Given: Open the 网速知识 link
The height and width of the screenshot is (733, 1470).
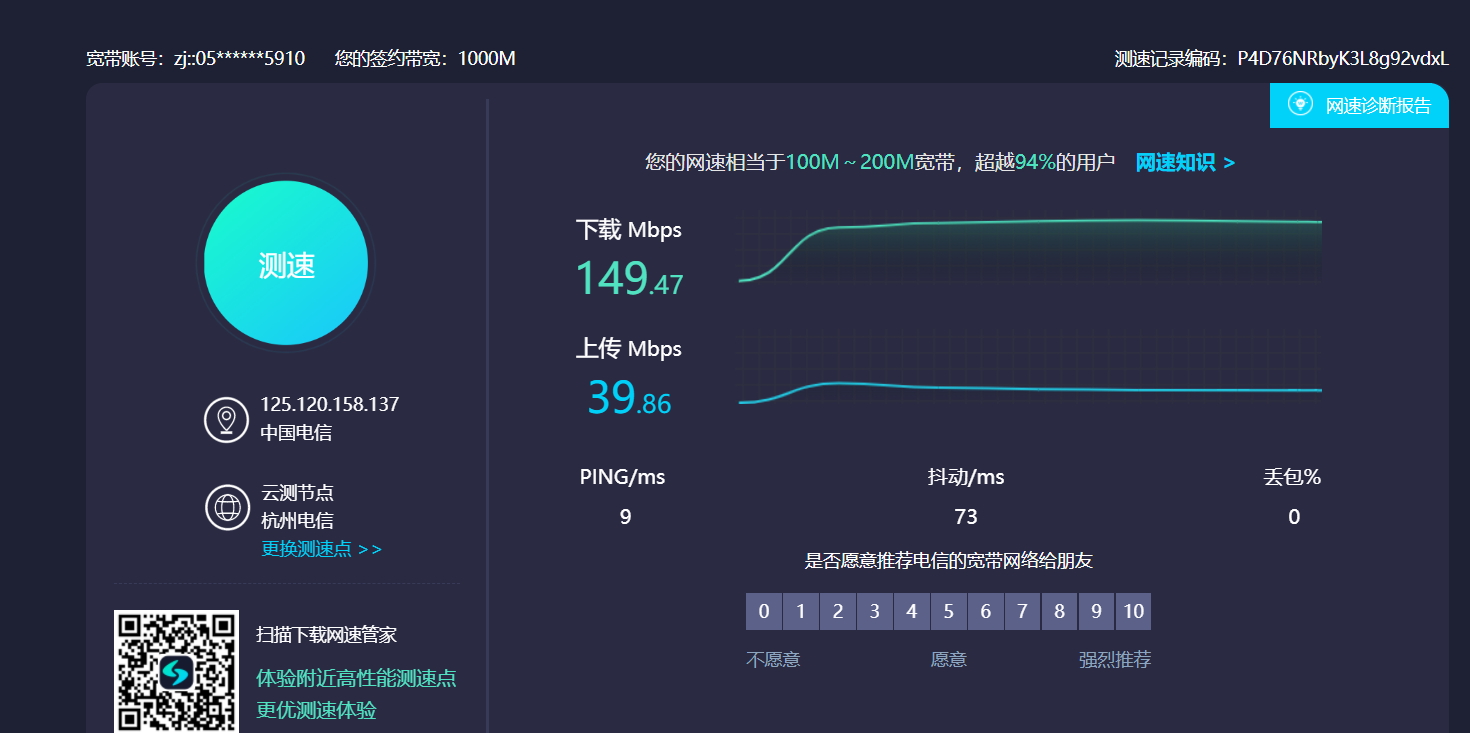Looking at the screenshot, I should (1185, 163).
